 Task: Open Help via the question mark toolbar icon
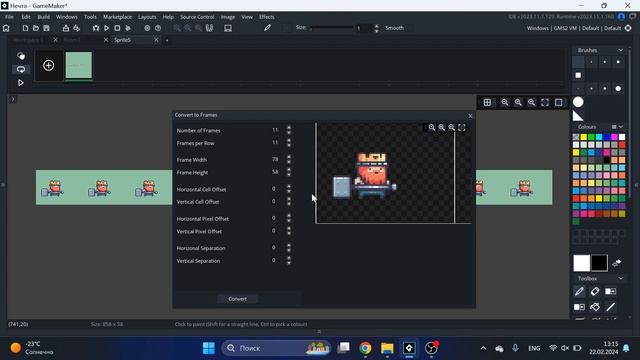pyautogui.click(x=158, y=28)
